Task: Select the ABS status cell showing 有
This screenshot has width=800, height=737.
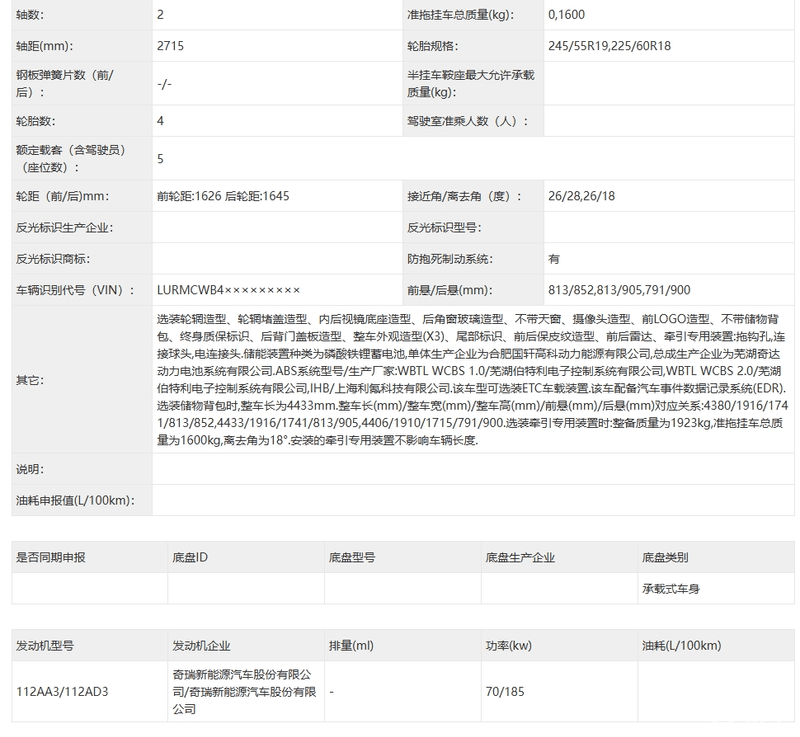Action: tap(660, 258)
